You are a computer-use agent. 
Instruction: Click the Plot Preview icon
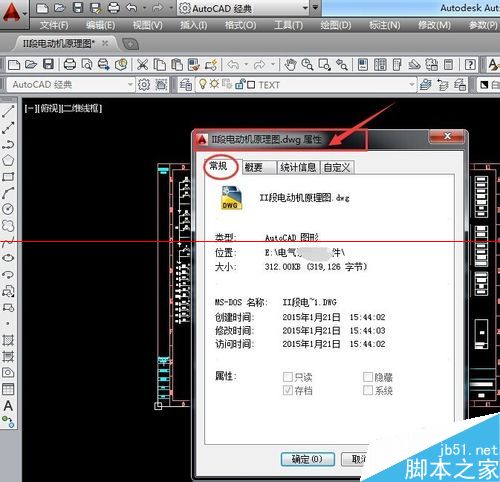pos(87,64)
